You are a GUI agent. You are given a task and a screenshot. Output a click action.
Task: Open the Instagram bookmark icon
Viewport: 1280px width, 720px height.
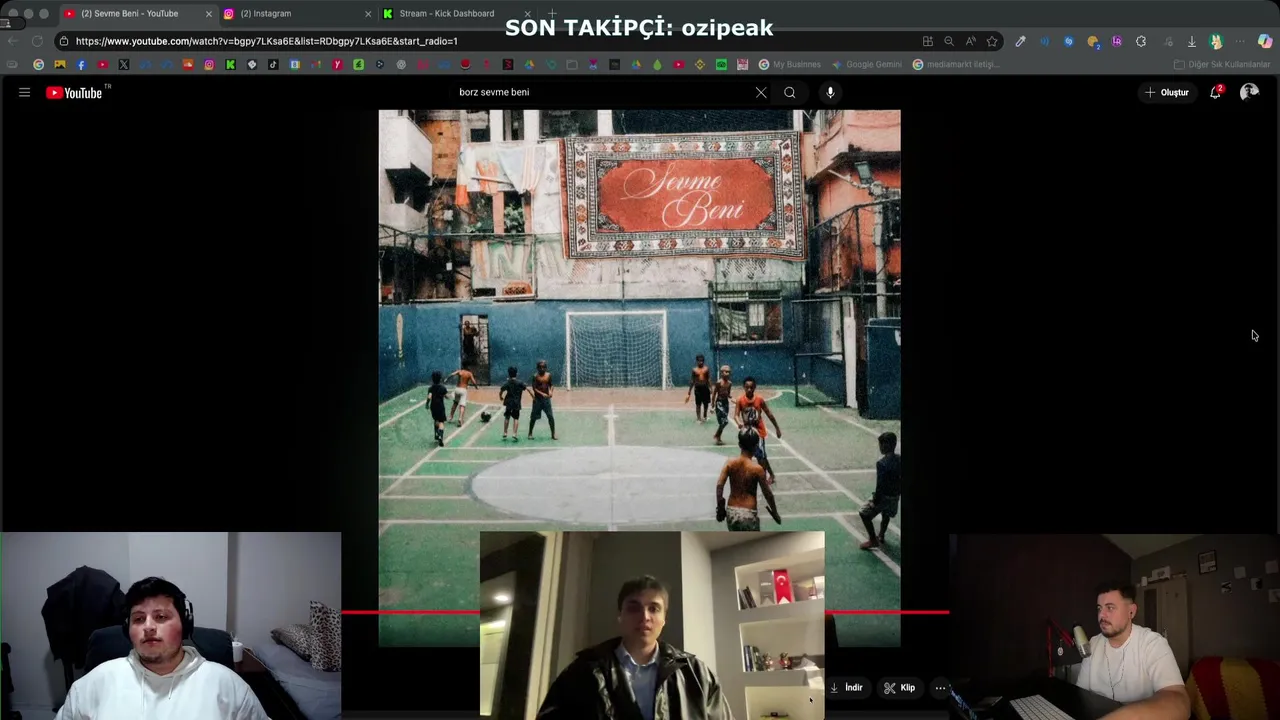[x=209, y=64]
